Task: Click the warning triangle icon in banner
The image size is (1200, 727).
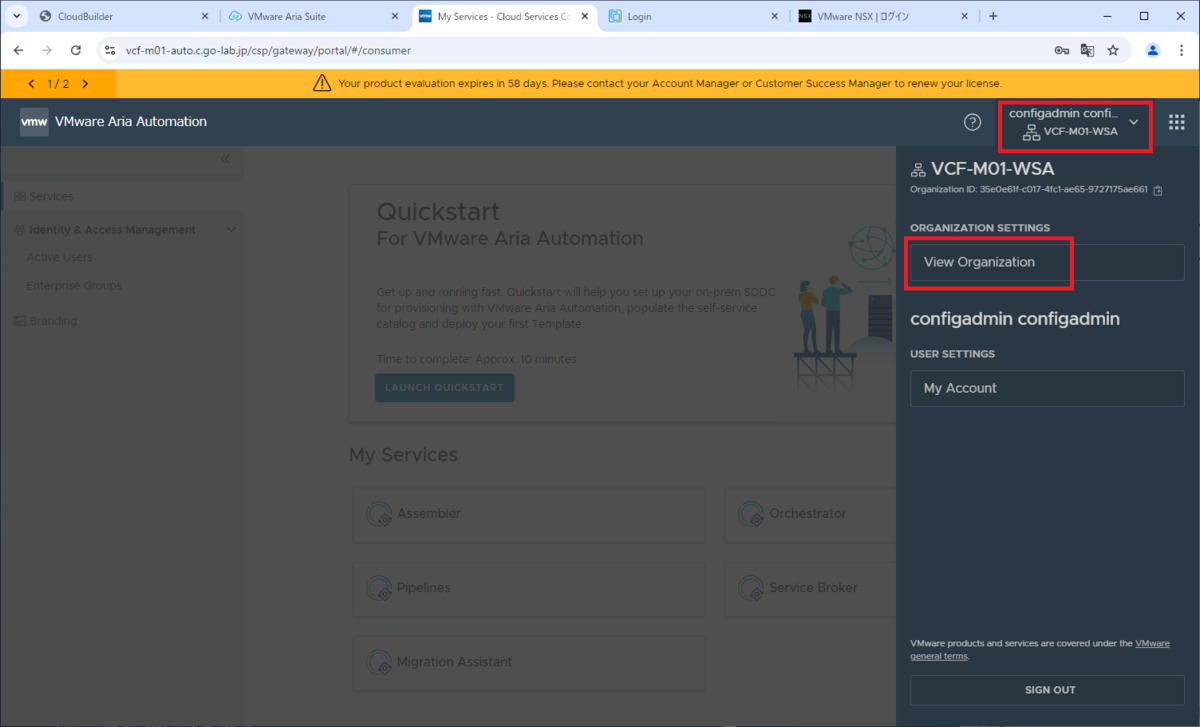Action: pyautogui.click(x=322, y=83)
